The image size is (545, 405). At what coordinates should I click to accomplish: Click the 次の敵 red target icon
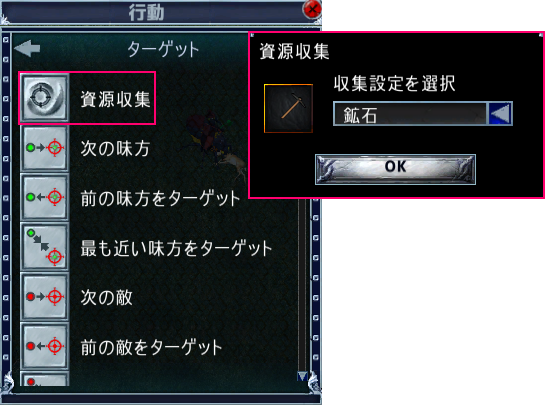pyautogui.click(x=44, y=297)
